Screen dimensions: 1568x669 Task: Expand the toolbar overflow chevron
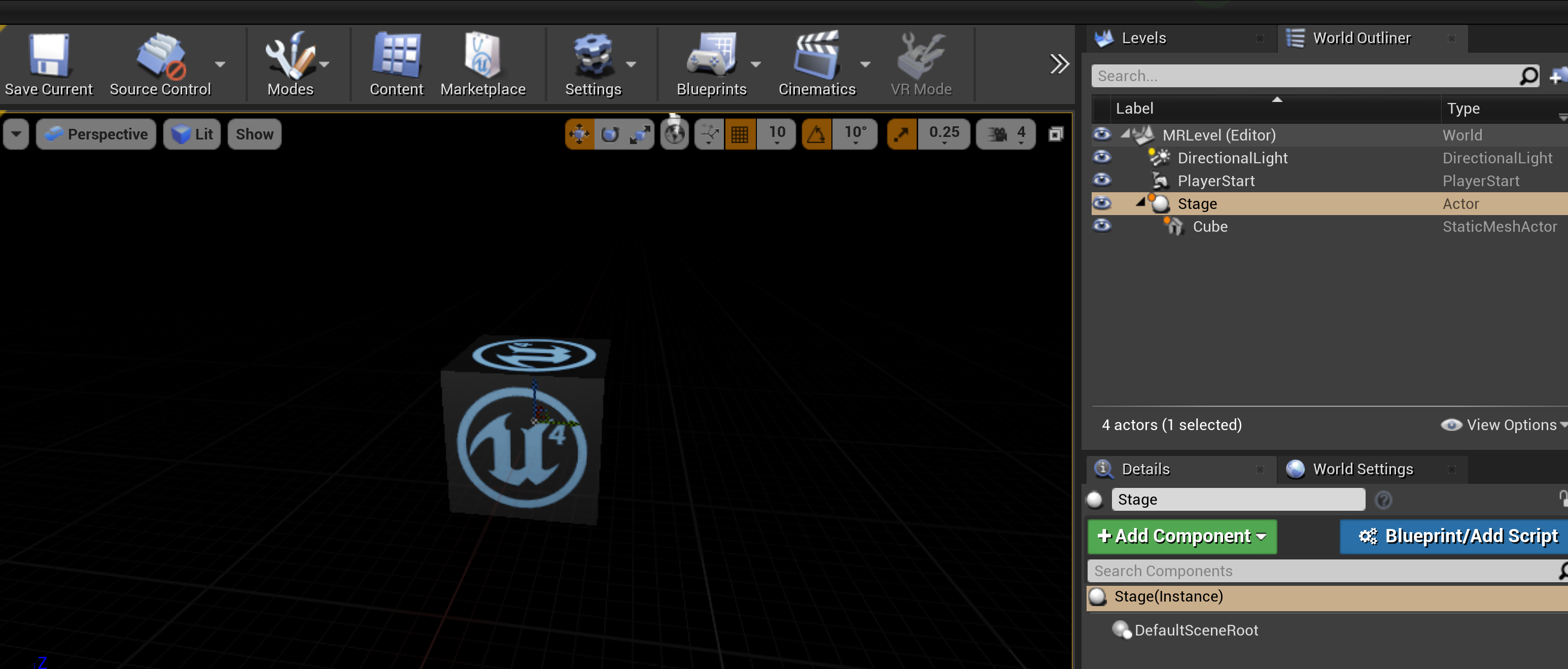coord(1060,64)
